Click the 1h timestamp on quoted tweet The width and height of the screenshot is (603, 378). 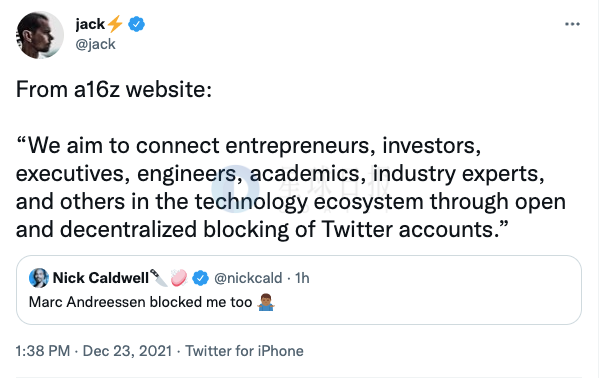302,278
